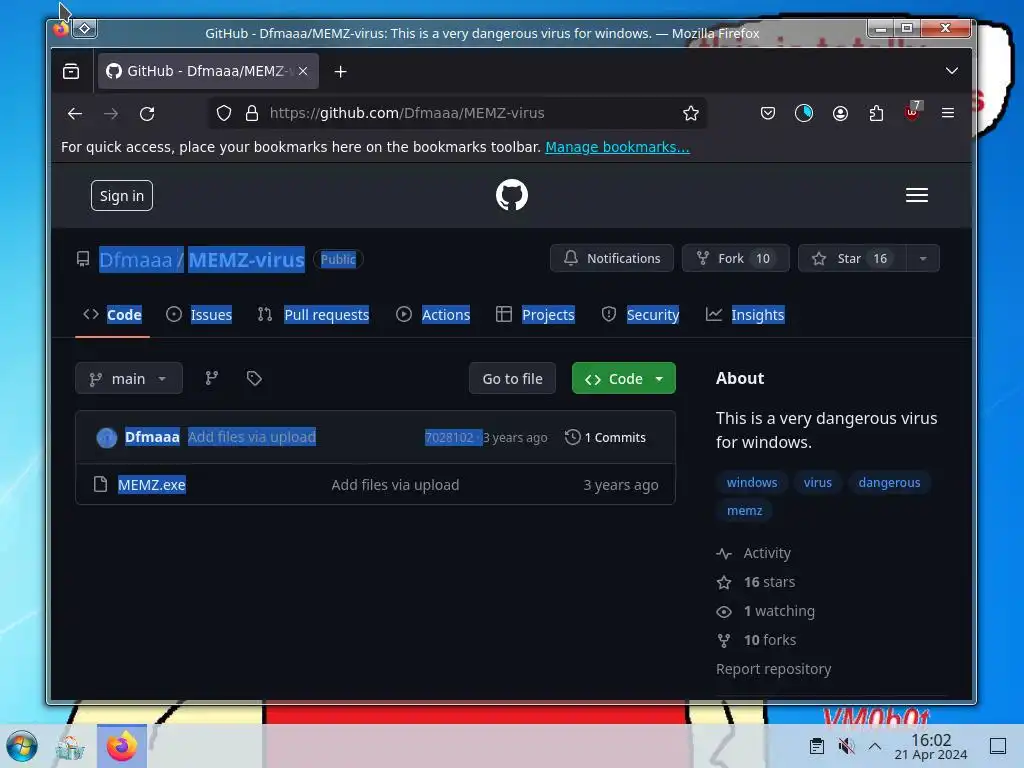Open the clipboard tray icon

[x=816, y=746]
